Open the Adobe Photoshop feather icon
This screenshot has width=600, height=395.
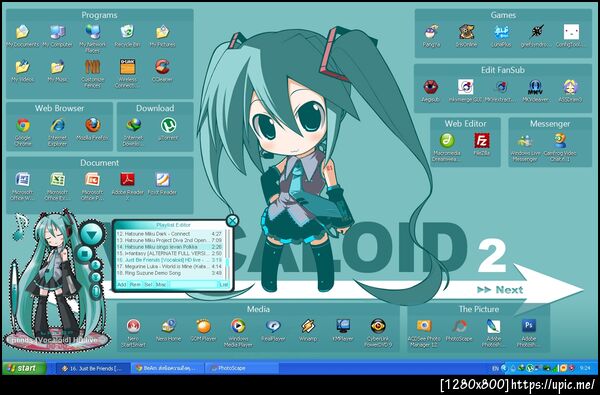click(x=494, y=326)
